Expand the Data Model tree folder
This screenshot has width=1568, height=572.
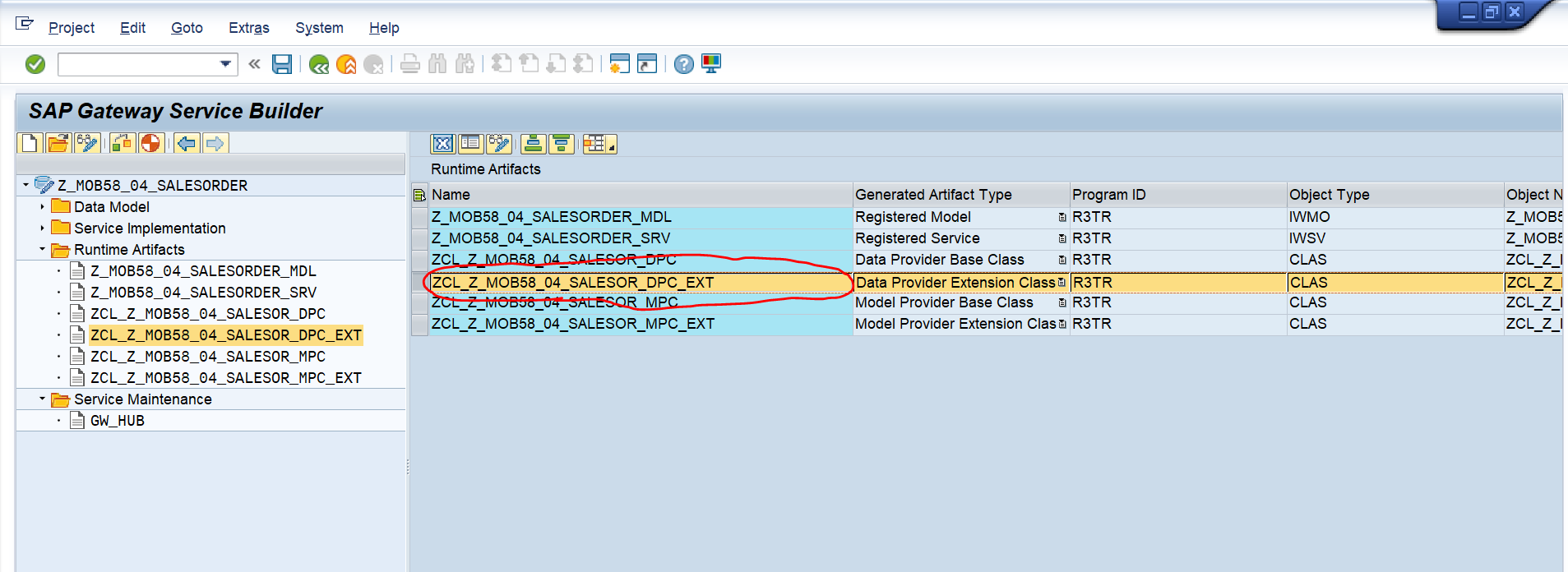[x=42, y=207]
